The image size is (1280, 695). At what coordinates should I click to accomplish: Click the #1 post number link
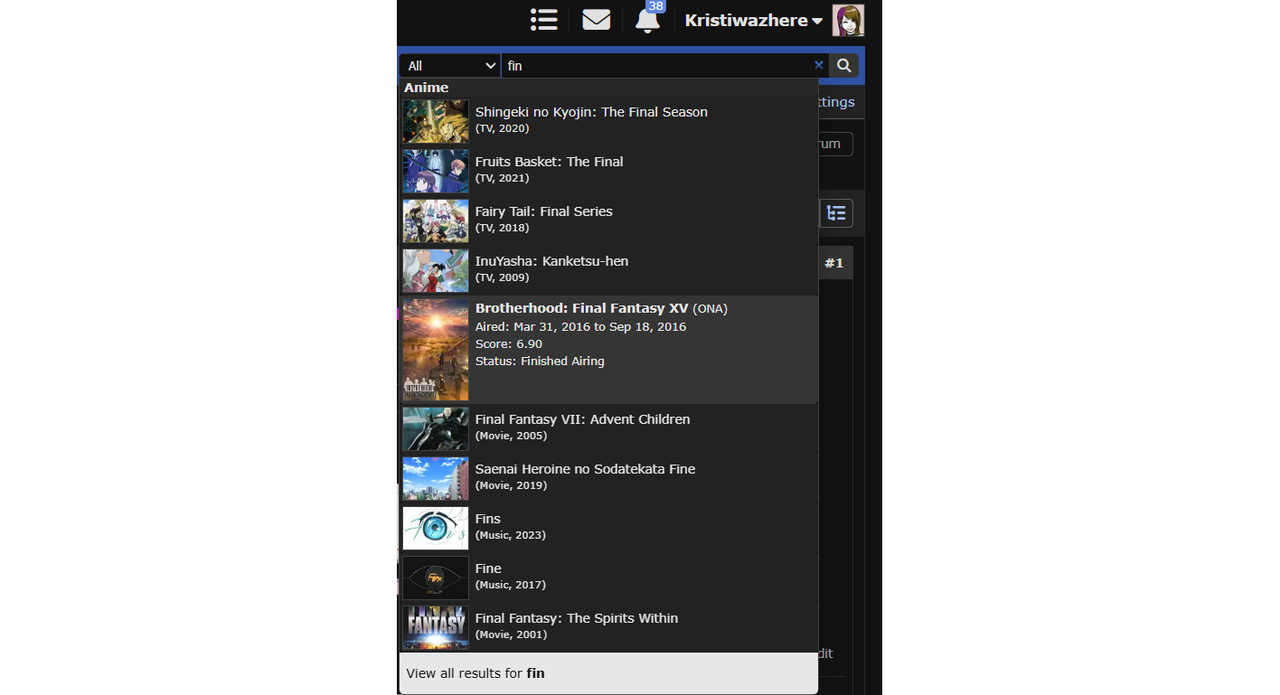tap(834, 263)
